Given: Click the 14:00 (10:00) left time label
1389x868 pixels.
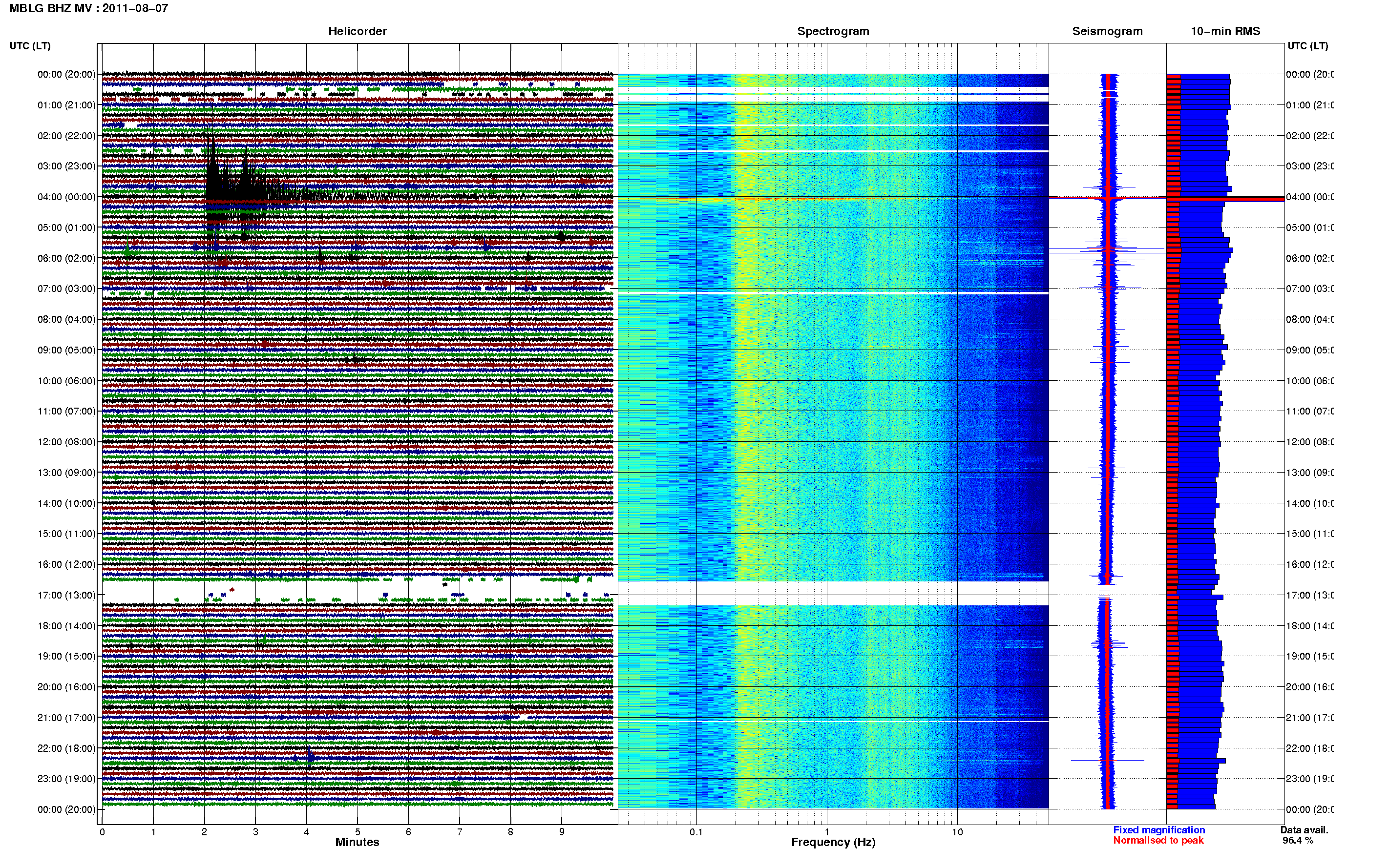Looking at the screenshot, I should (x=66, y=503).
